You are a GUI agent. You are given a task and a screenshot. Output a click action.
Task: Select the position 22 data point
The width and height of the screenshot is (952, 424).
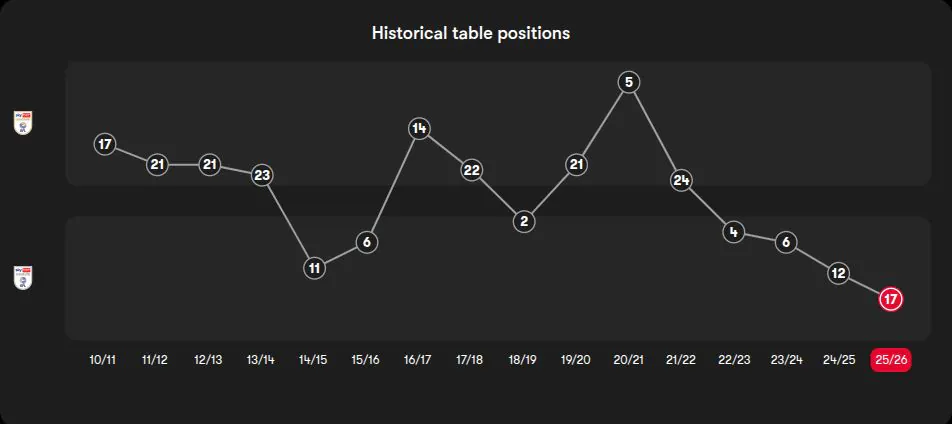click(472, 170)
